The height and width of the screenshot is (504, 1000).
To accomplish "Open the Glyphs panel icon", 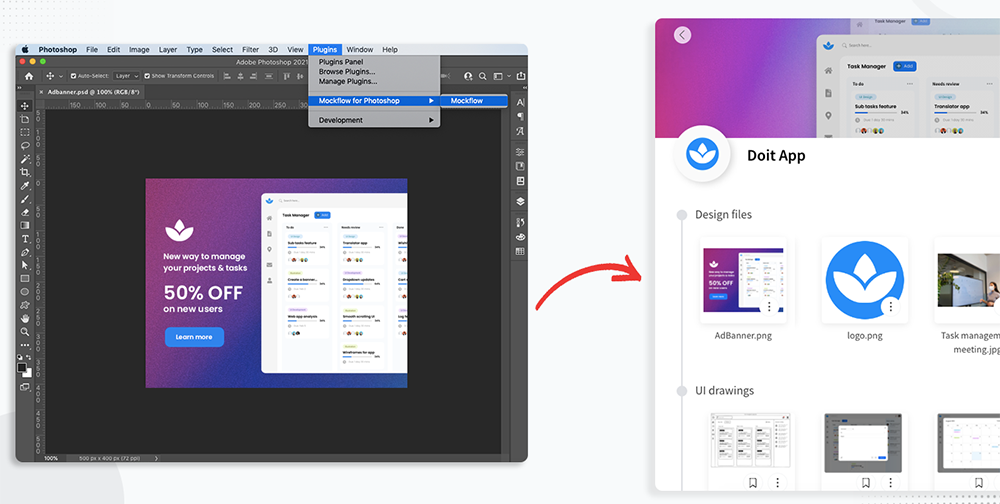I will 520,131.
